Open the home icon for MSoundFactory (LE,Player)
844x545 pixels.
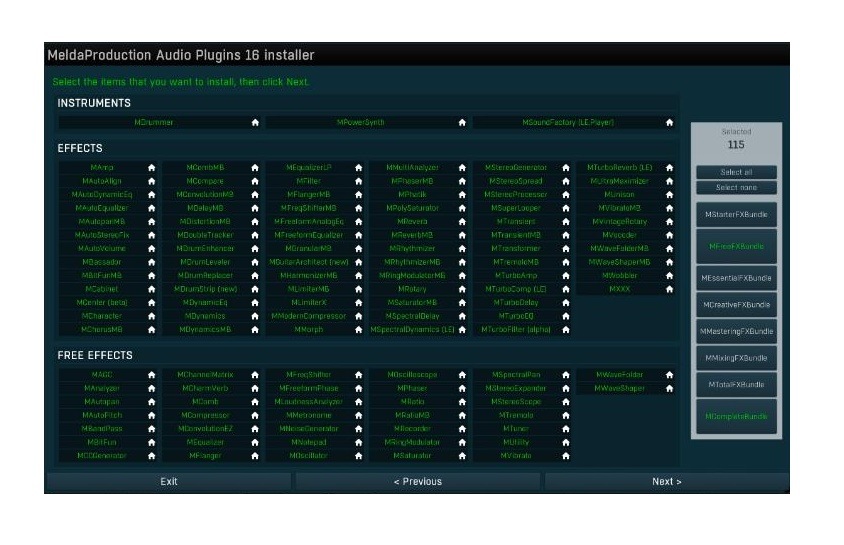tap(669, 123)
